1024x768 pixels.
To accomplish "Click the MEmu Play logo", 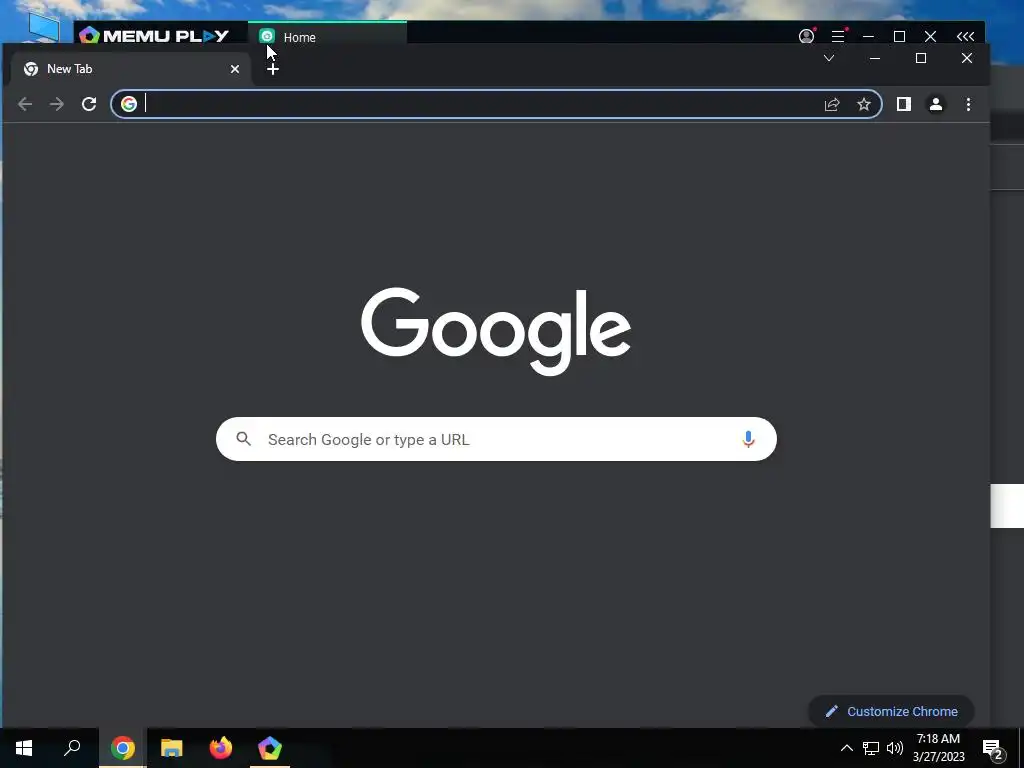I will pyautogui.click(x=154, y=35).
